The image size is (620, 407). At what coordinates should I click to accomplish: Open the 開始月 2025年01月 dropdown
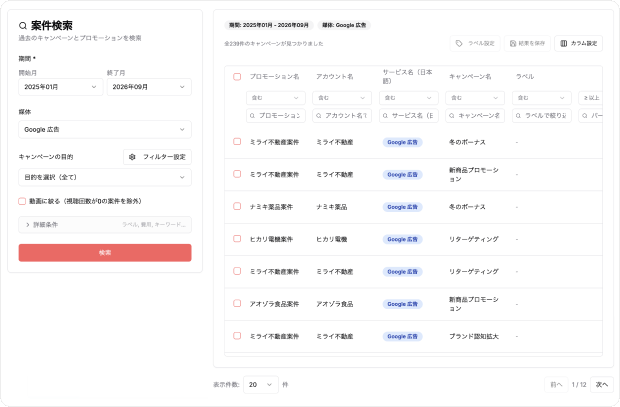pyautogui.click(x=60, y=87)
